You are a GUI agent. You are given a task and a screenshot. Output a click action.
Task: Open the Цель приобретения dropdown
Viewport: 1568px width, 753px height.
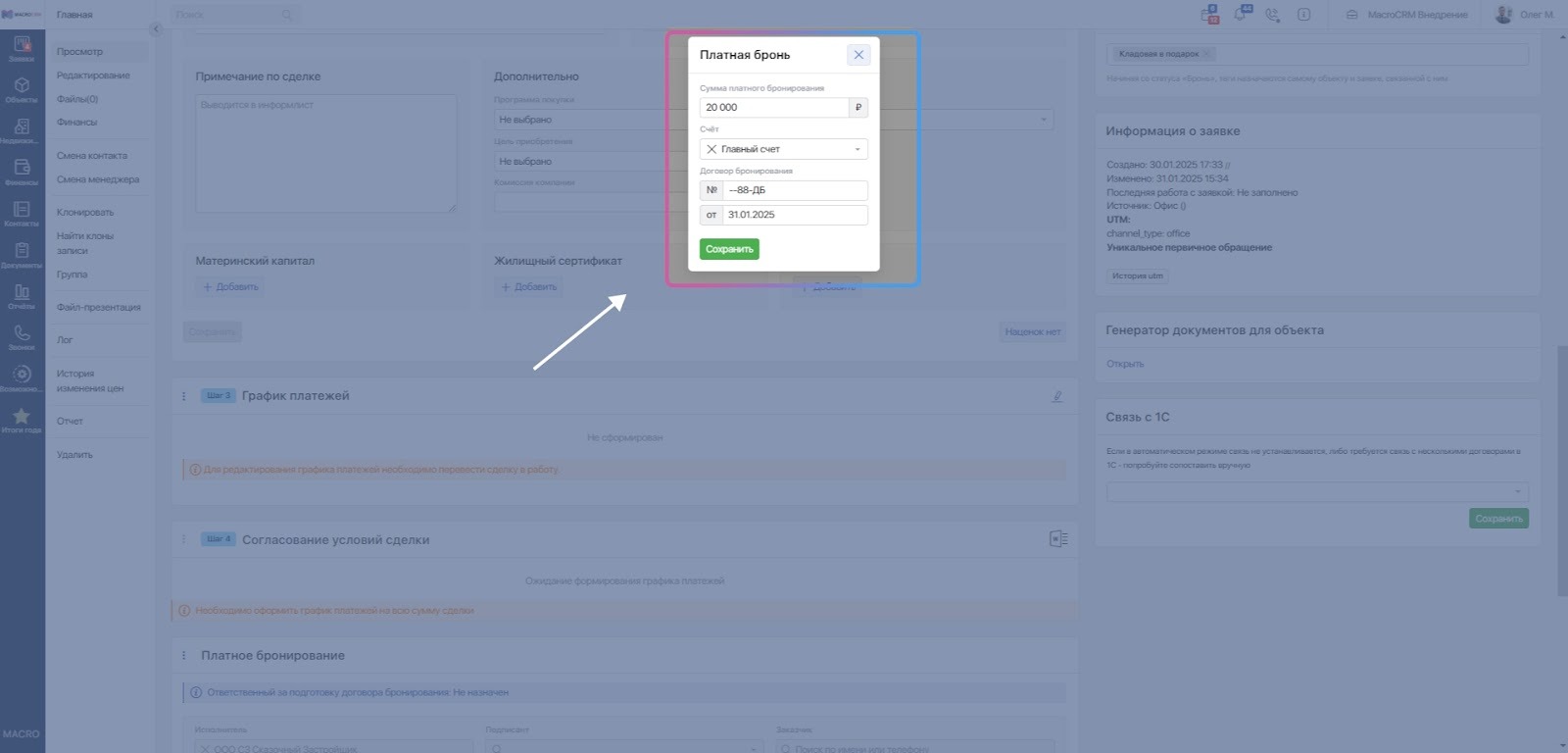[x=588, y=161]
